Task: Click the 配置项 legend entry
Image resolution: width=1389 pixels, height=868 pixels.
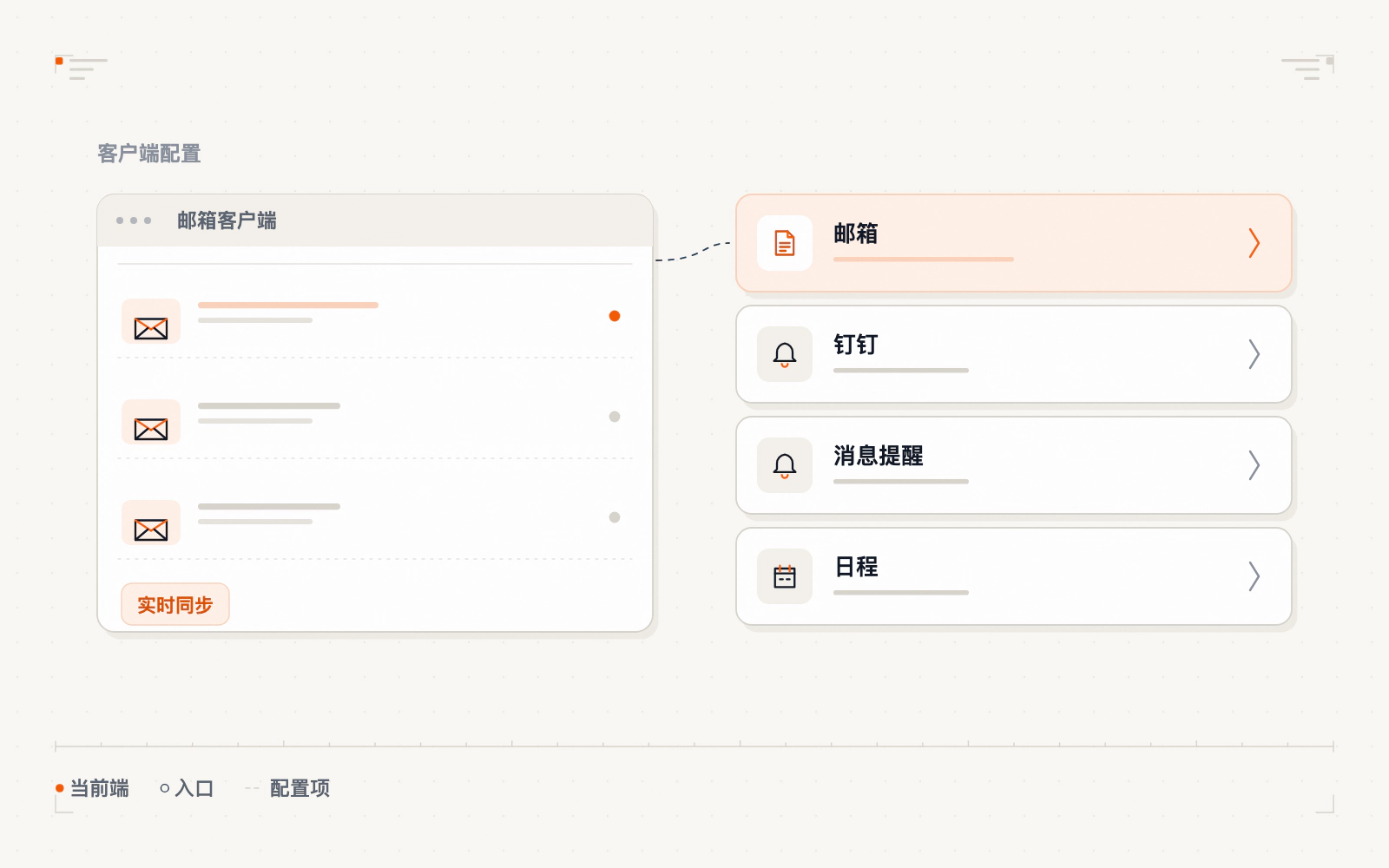Action: pyautogui.click(x=287, y=788)
